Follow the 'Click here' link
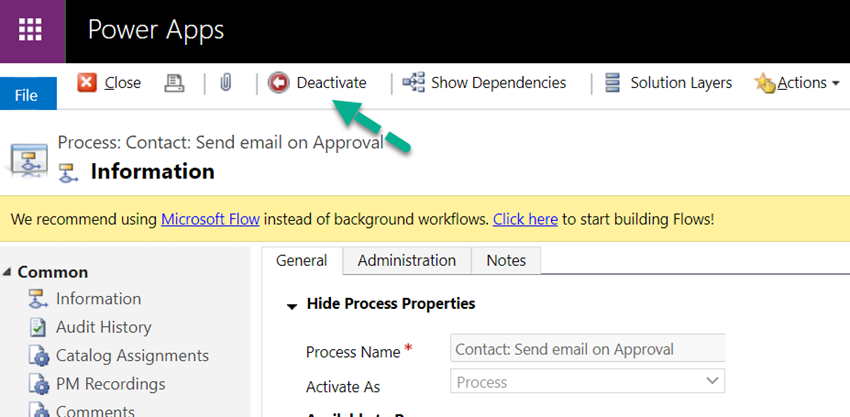The height and width of the screenshot is (417, 850). click(x=525, y=219)
